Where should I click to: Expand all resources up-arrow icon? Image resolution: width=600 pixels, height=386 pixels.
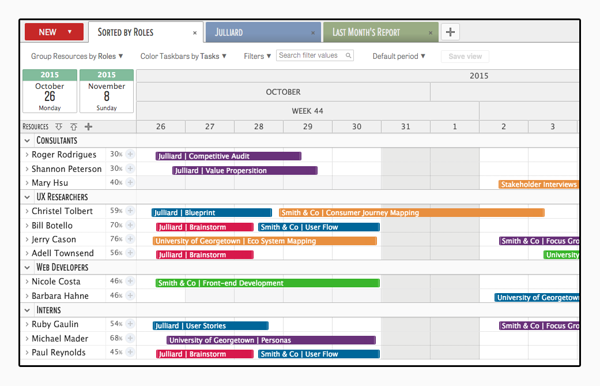[x=73, y=127]
